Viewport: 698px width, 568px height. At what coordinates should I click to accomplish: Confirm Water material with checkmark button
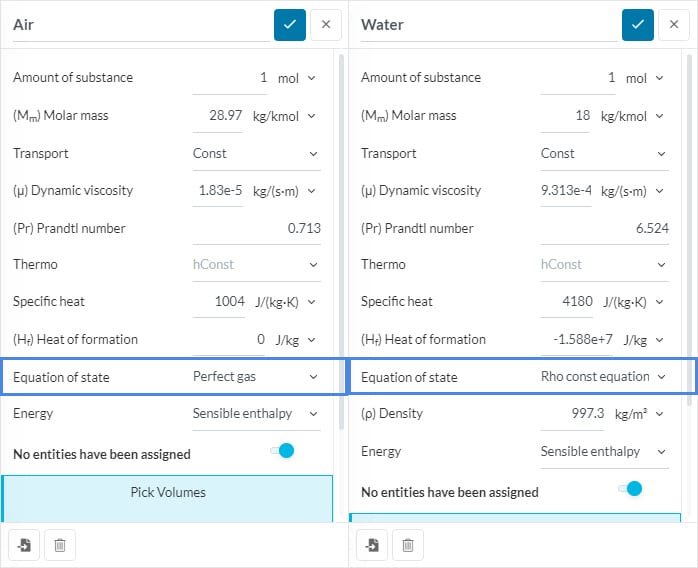(x=637, y=25)
